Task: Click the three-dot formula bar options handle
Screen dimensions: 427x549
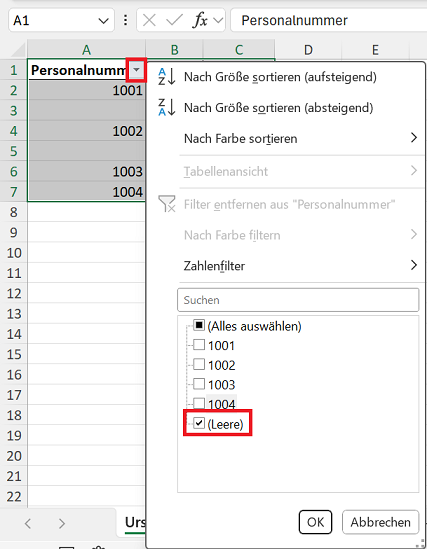Action: coord(125,20)
